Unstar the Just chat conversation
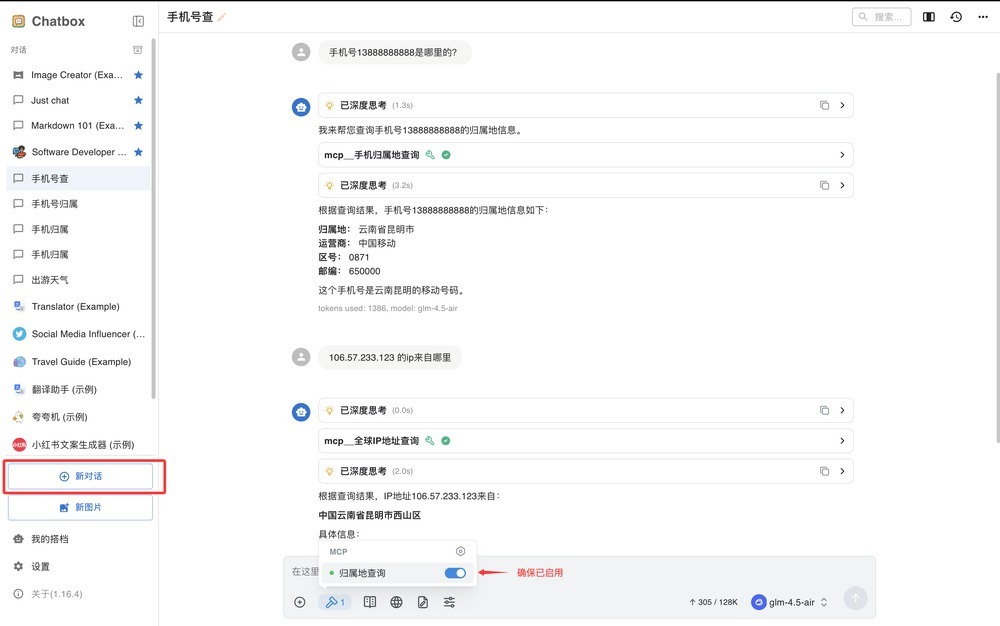This screenshot has height=626, width=1000. (x=138, y=100)
